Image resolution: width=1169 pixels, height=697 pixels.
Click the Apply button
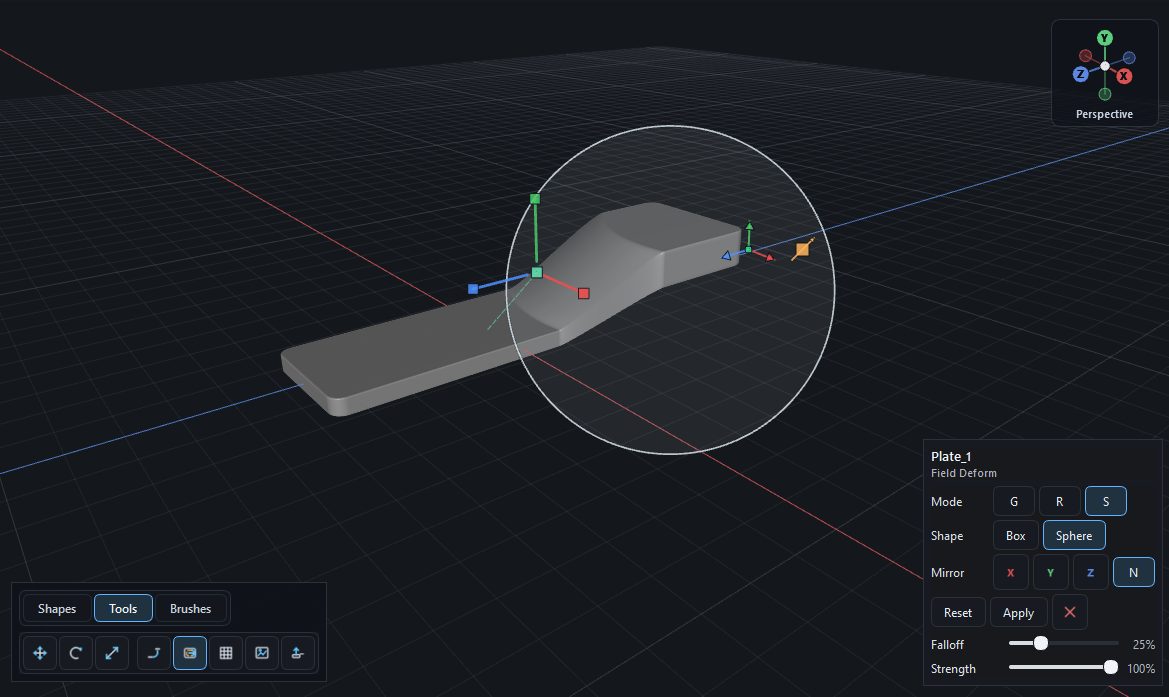point(1018,613)
